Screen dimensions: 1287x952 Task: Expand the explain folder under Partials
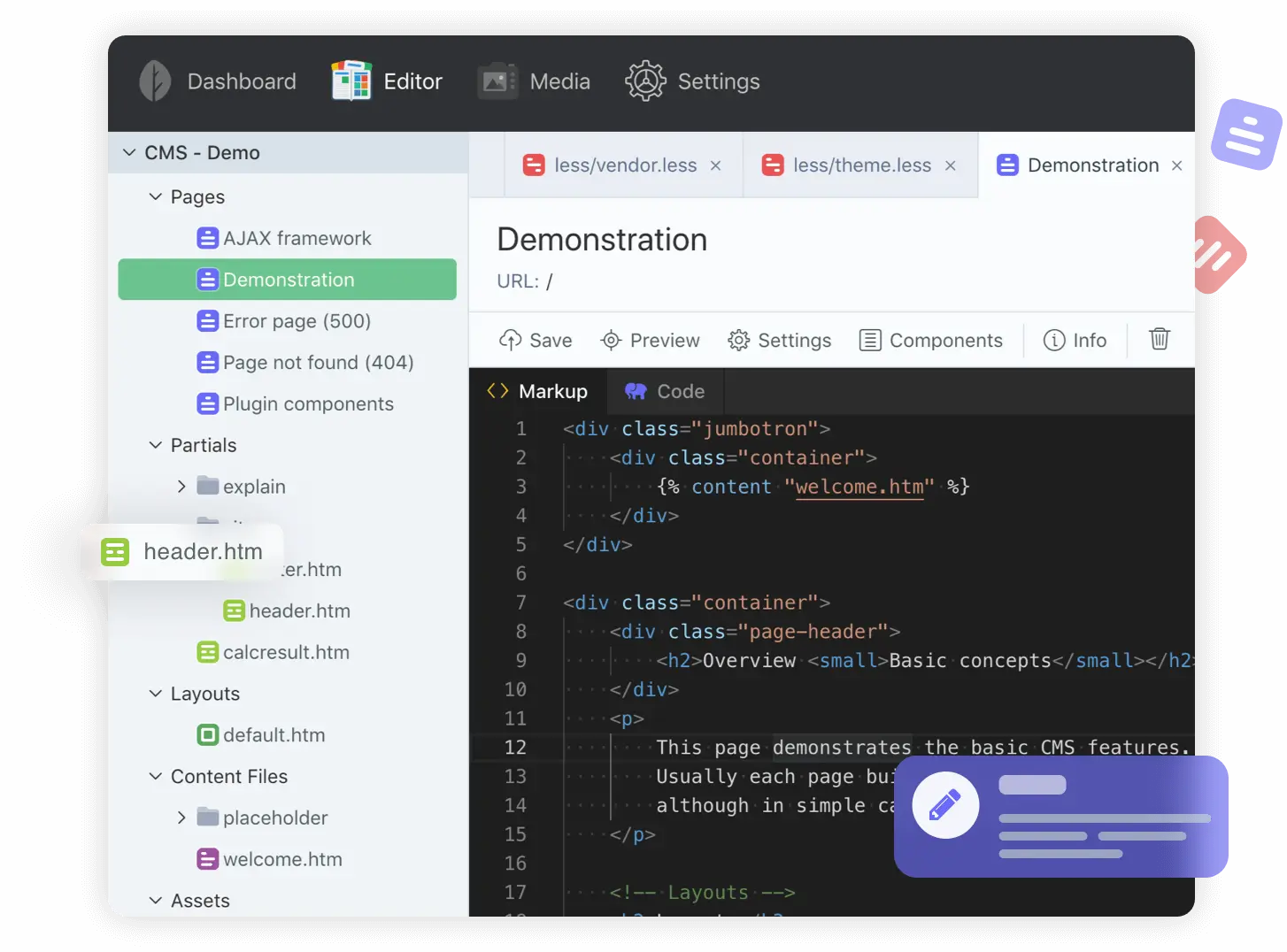(181, 486)
